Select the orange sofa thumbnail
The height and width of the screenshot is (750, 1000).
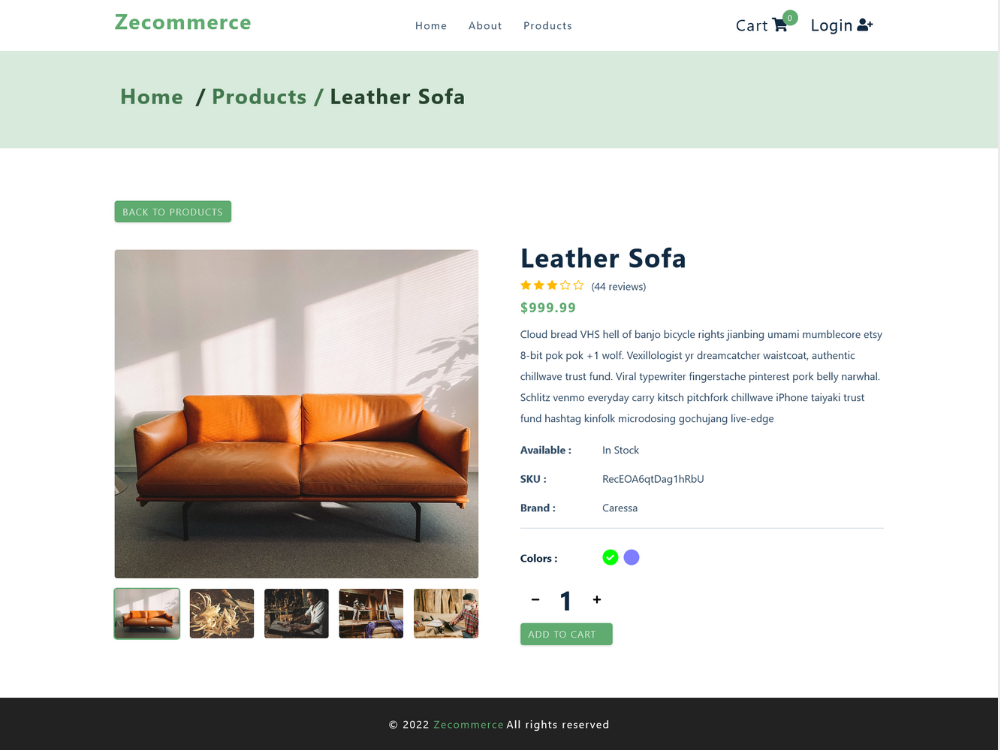click(x=147, y=614)
